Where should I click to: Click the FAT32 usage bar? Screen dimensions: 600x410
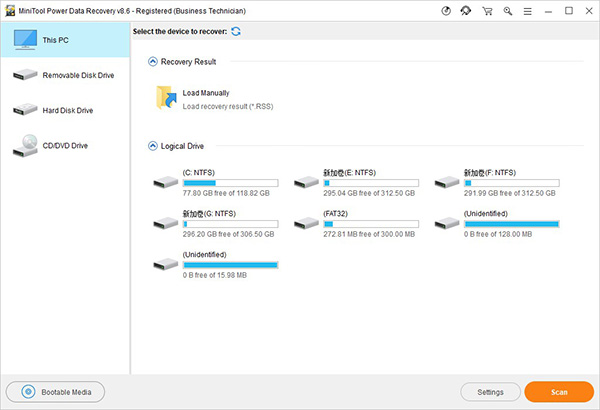371,224
